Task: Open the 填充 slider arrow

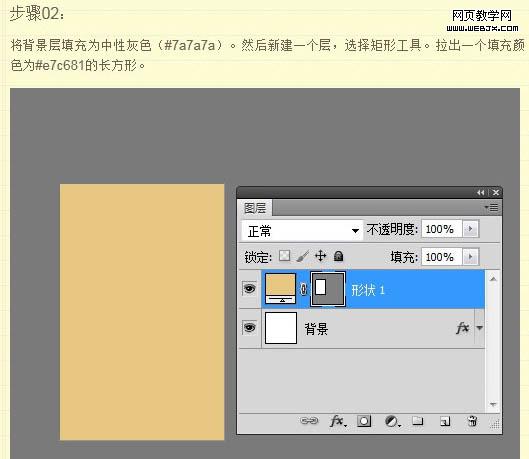Action: click(470, 257)
